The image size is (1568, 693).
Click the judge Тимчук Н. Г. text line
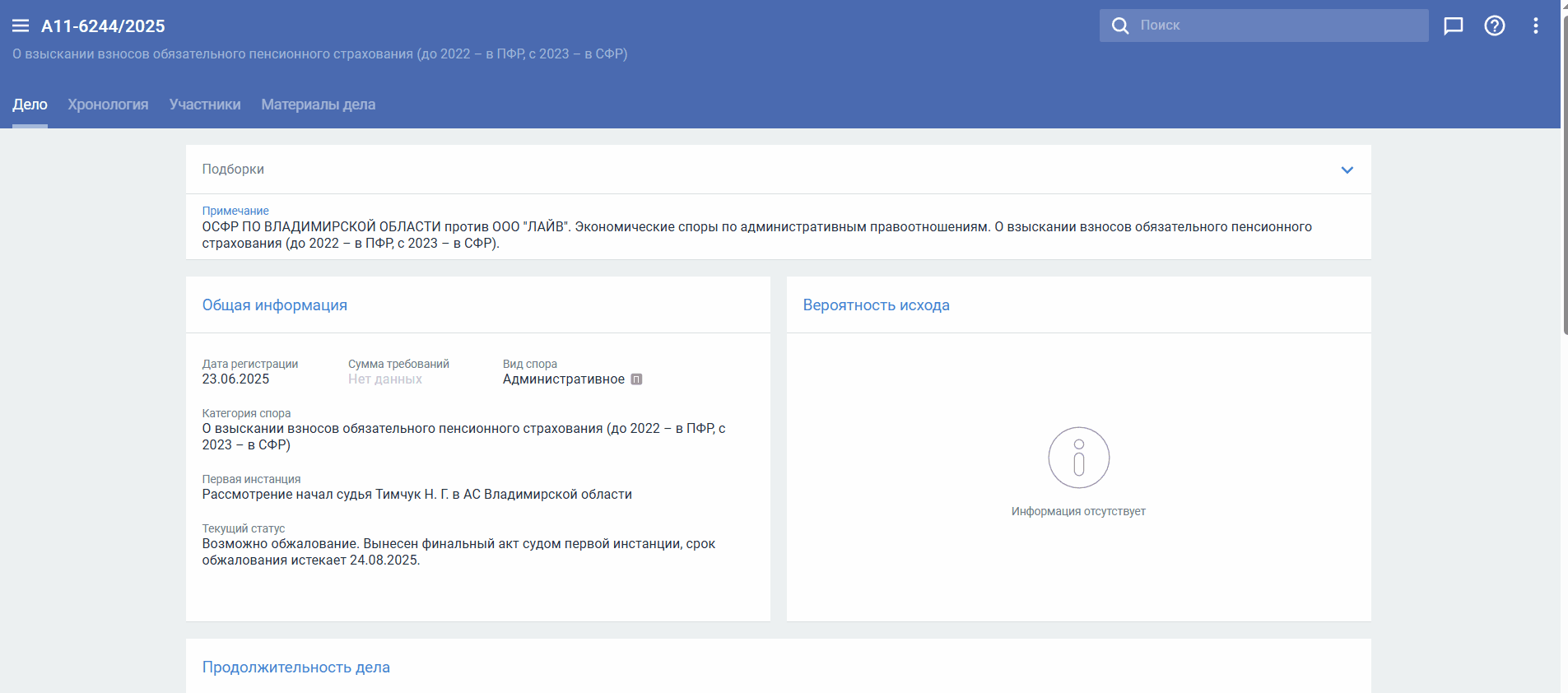pos(417,495)
